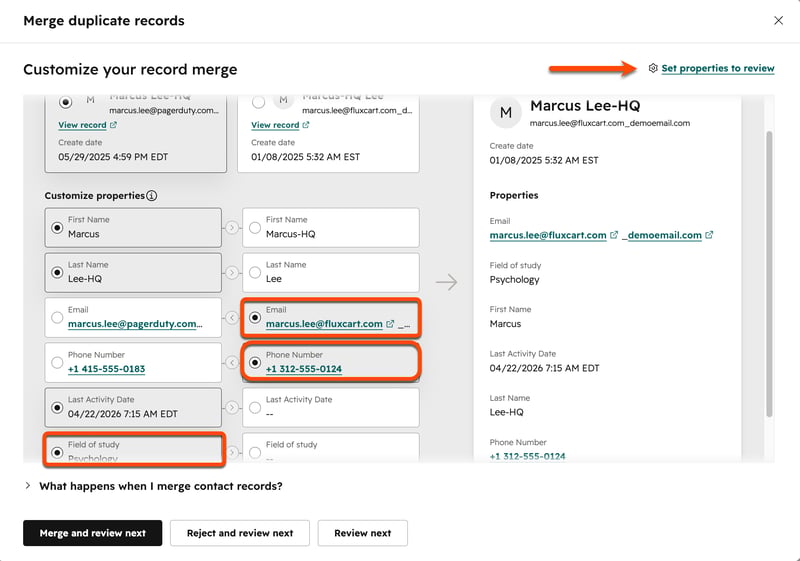
Task: Select Phone Number +1 312-555-0124 radio
Action: click(x=255, y=363)
